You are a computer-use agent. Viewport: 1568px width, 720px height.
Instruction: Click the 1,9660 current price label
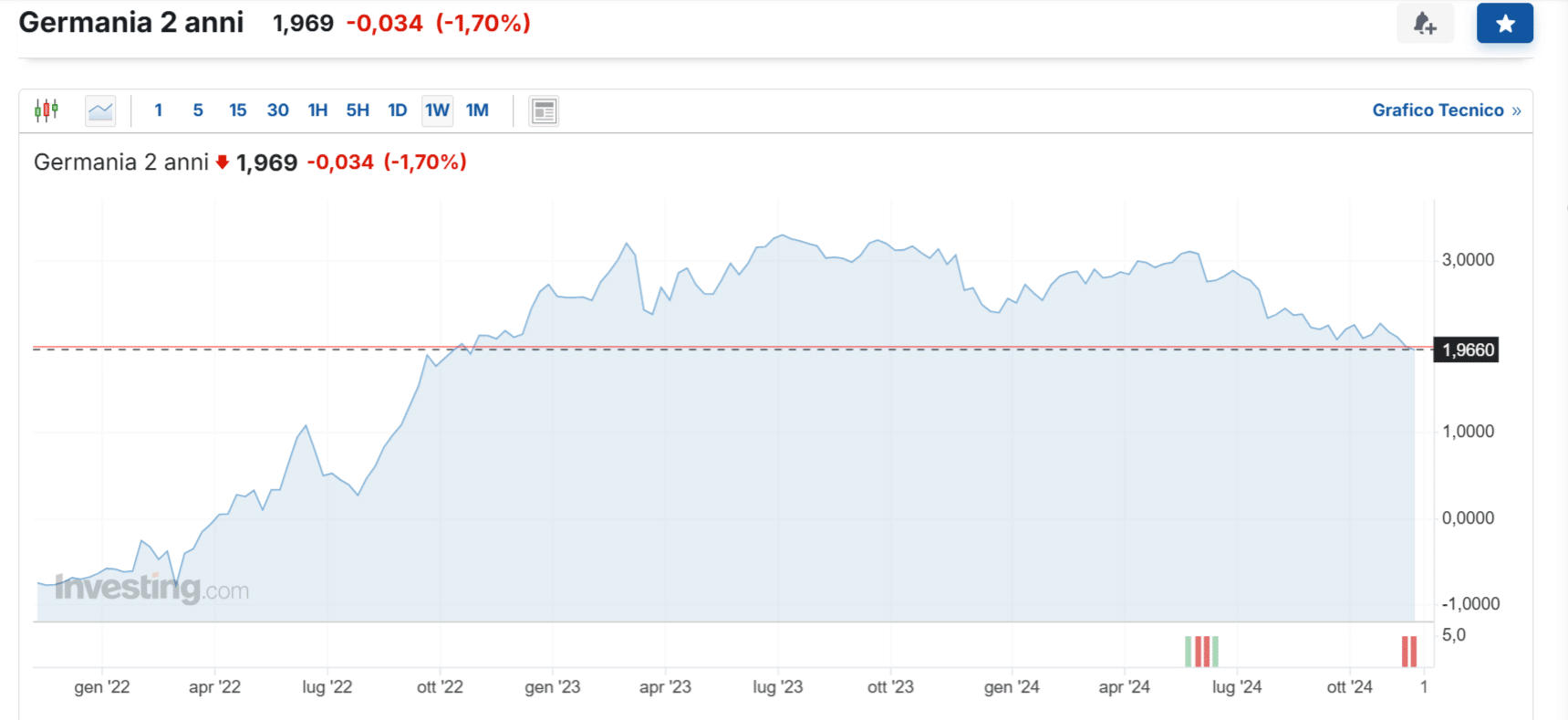[1467, 350]
